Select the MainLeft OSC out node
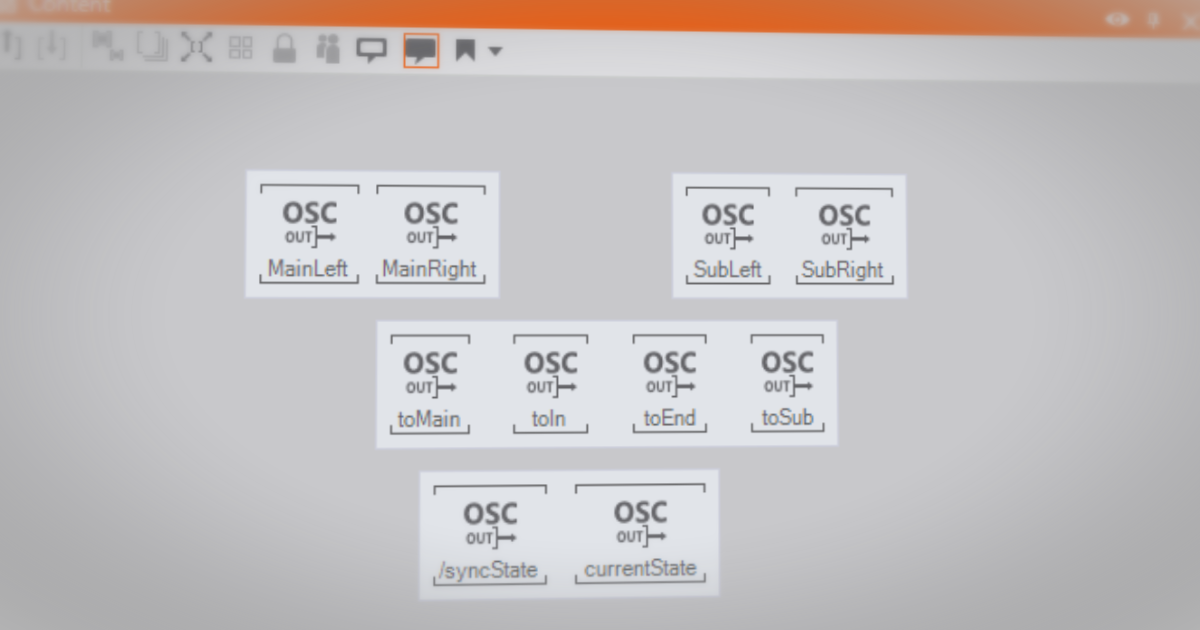The image size is (1200, 630). coord(309,234)
